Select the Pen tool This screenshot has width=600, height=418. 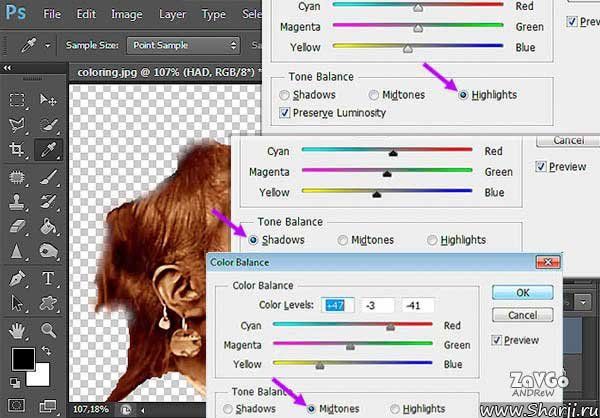(17, 278)
